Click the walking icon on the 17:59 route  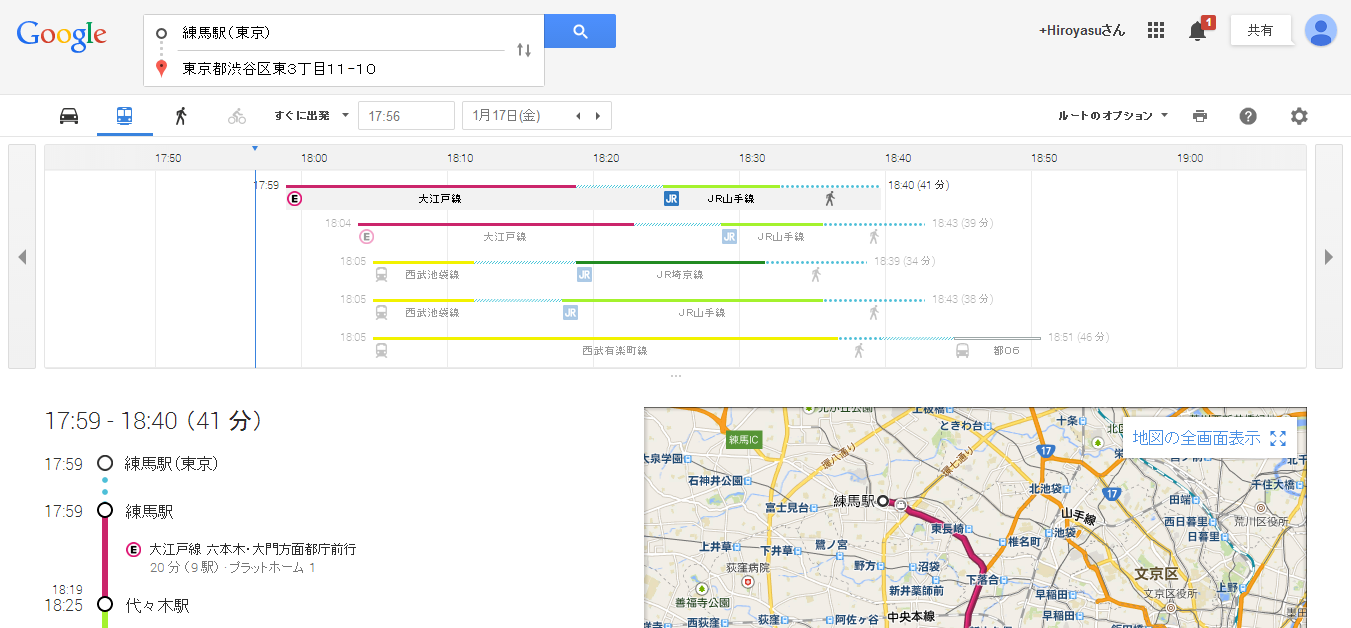[829, 199]
